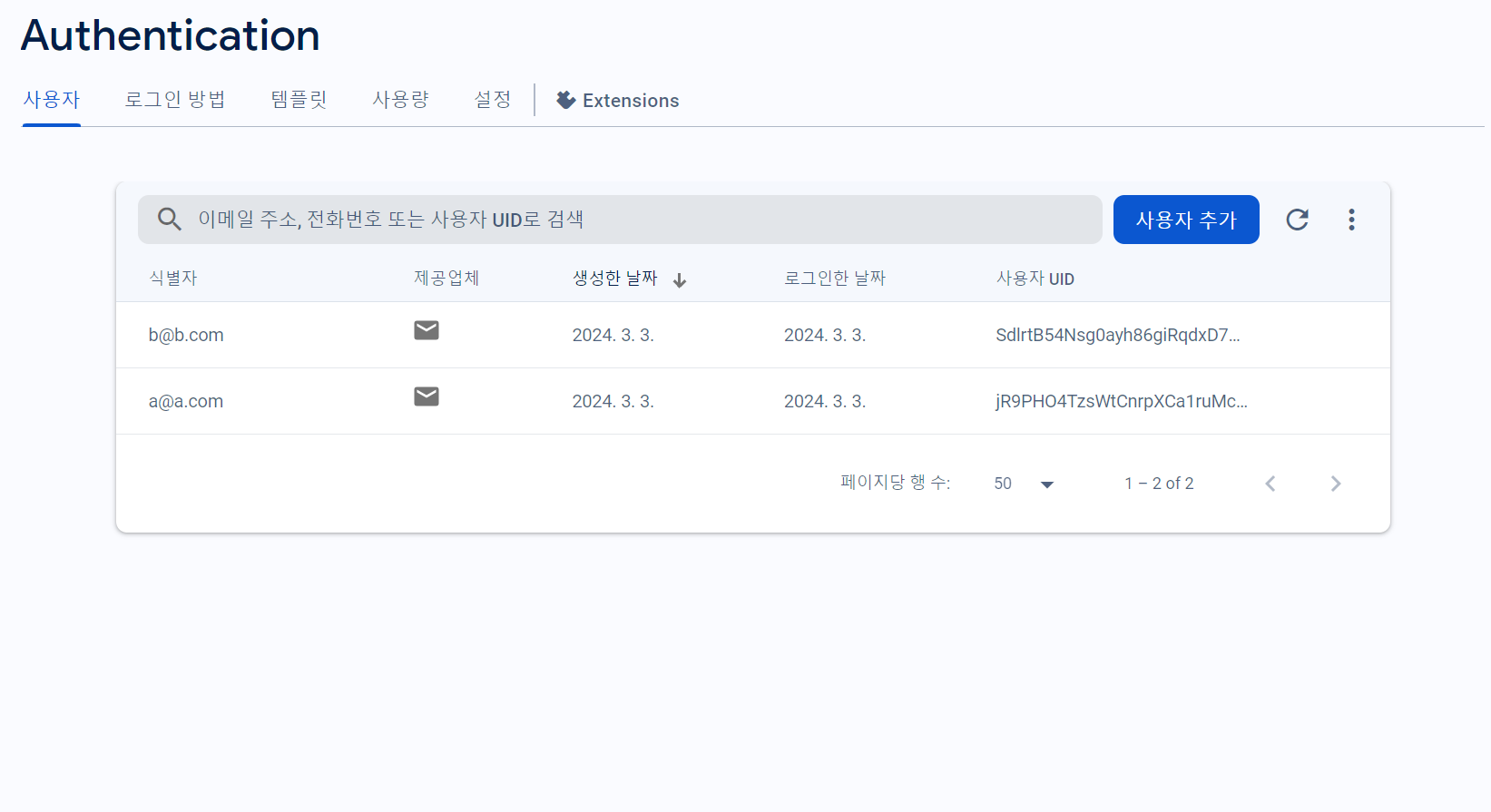This screenshot has width=1491, height=812.
Task: Switch to the 로그인 방법 tab
Action: click(175, 100)
